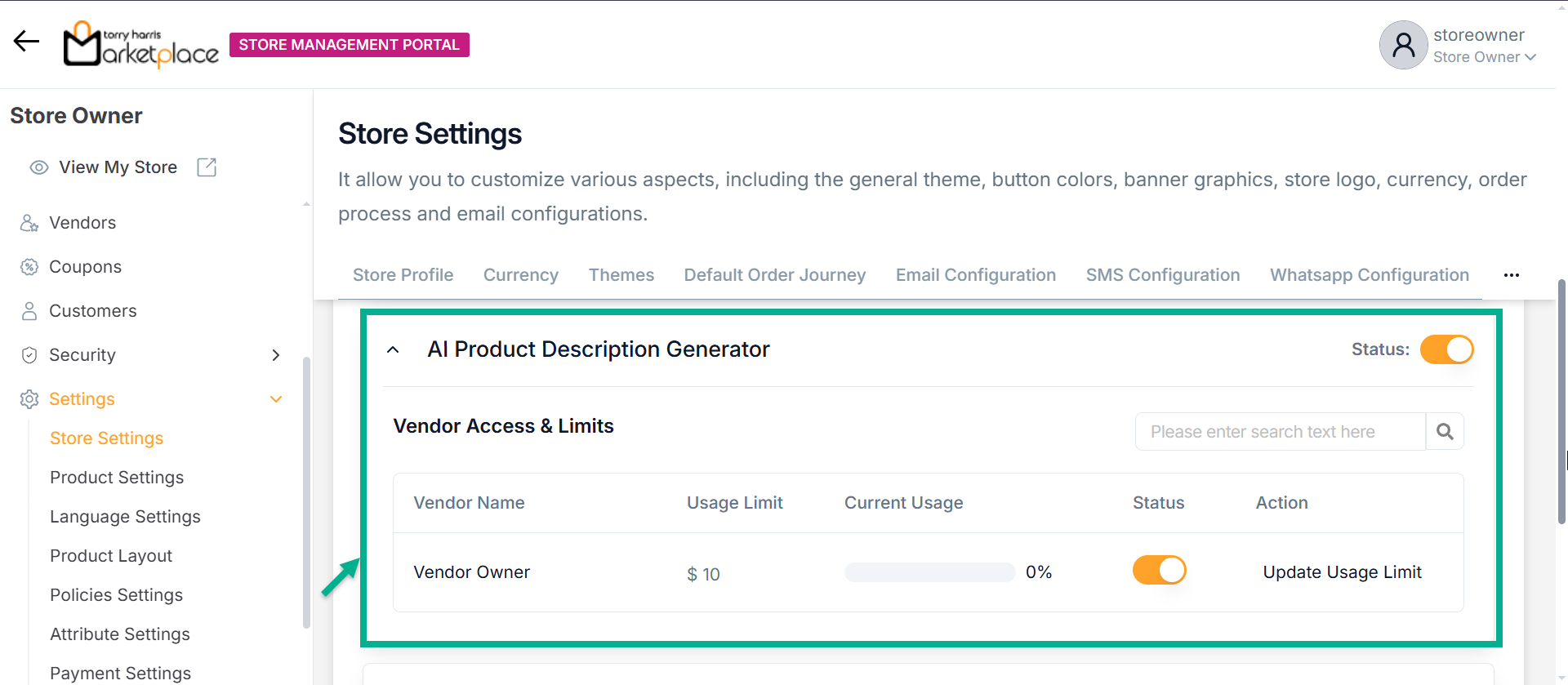Open the Email Configuration tab
This screenshot has width=1568, height=685.
[x=975, y=275]
